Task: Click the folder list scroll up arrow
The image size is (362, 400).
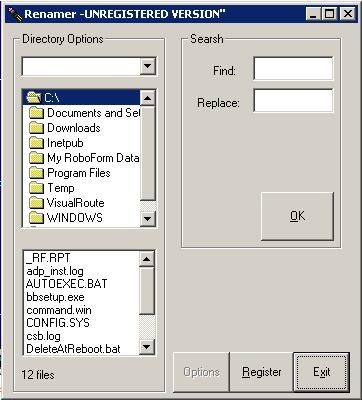Action: click(148, 98)
